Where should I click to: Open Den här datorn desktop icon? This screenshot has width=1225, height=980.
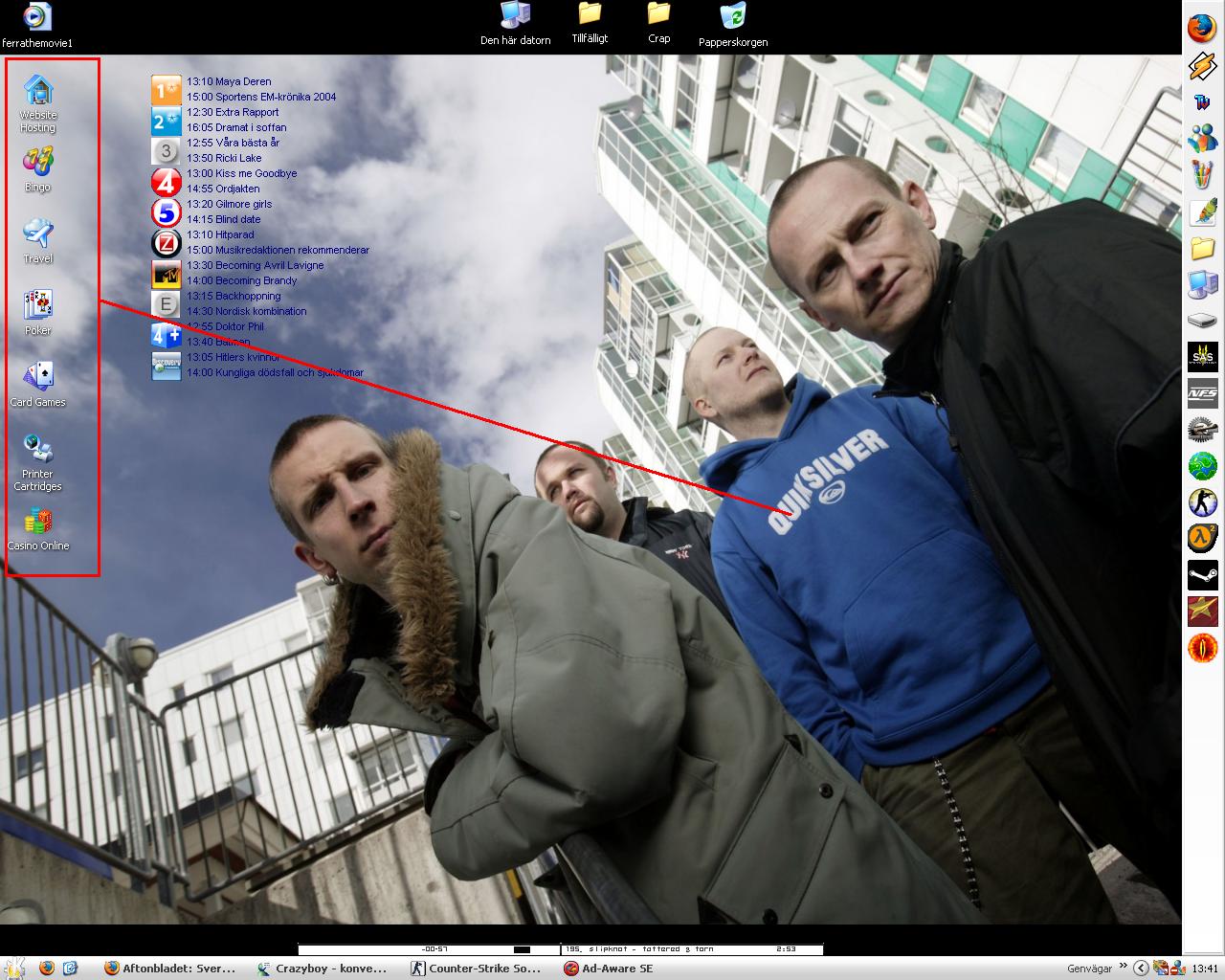515,25
